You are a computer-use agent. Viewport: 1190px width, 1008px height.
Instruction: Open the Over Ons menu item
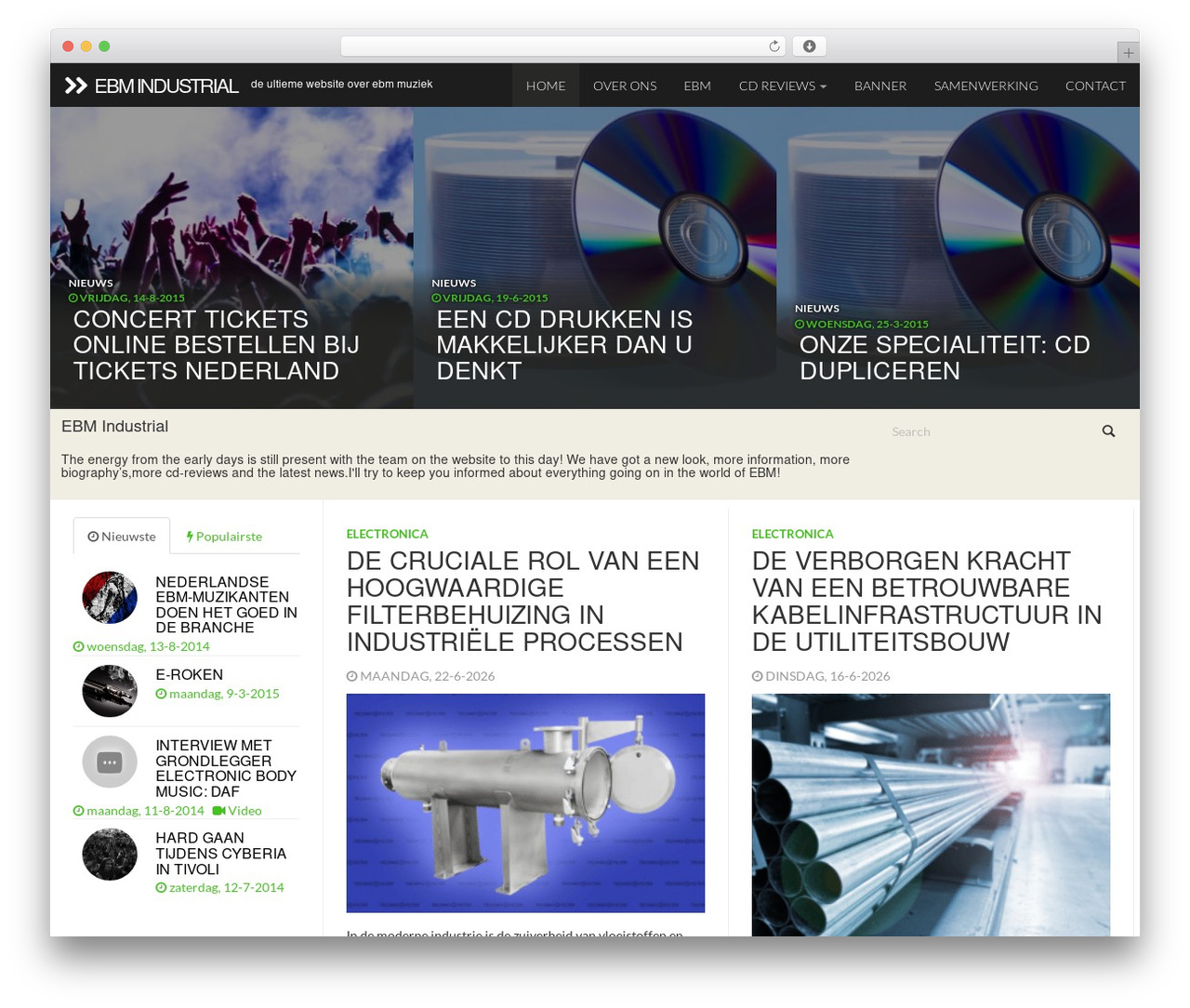pyautogui.click(x=625, y=86)
